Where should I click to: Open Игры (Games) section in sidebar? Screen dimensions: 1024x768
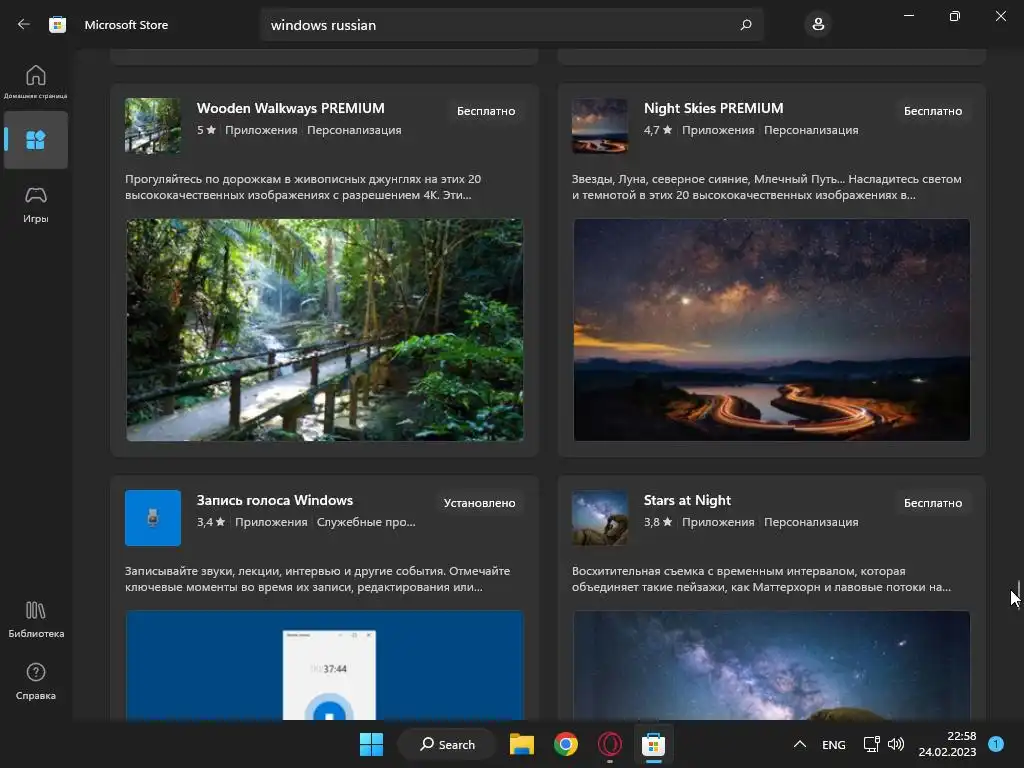(35, 205)
